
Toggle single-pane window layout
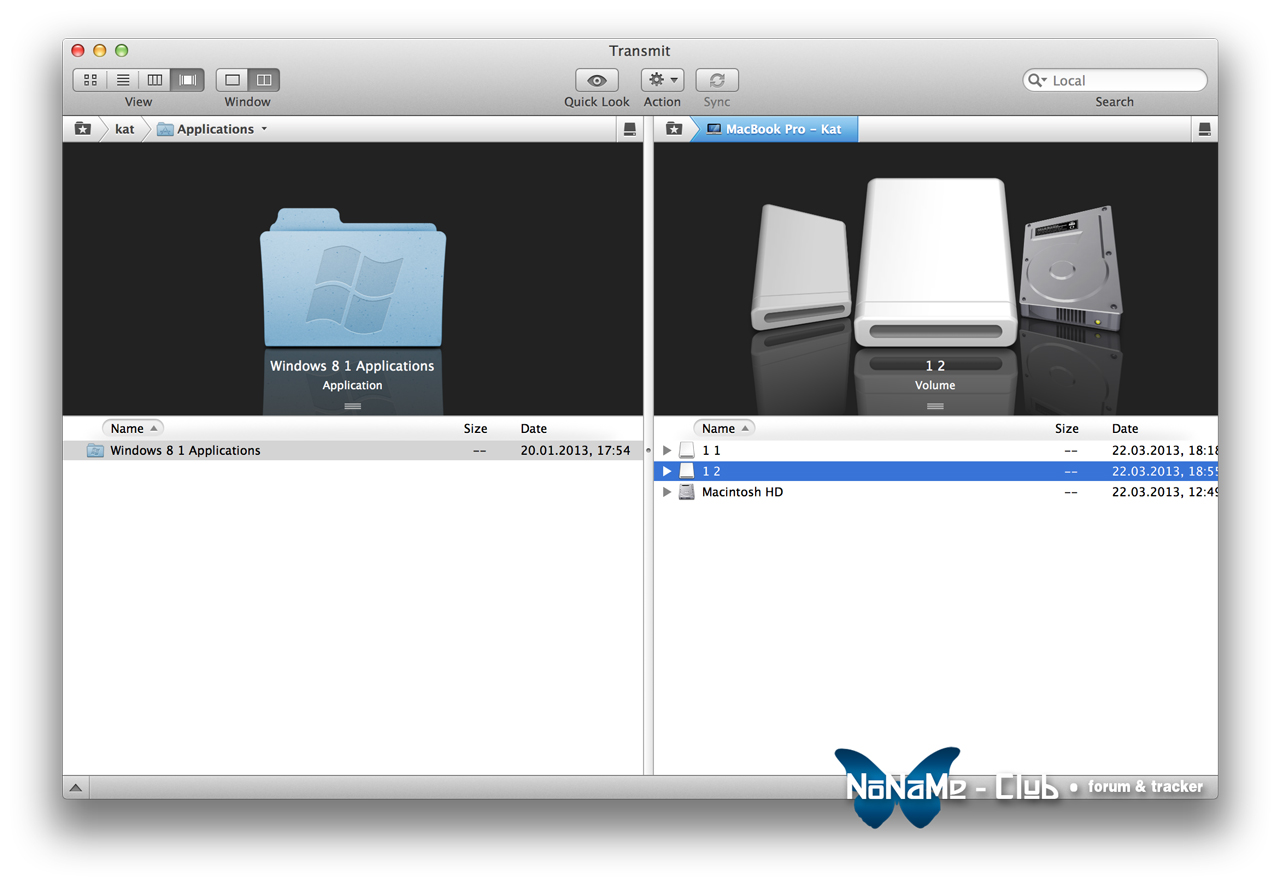(232, 80)
